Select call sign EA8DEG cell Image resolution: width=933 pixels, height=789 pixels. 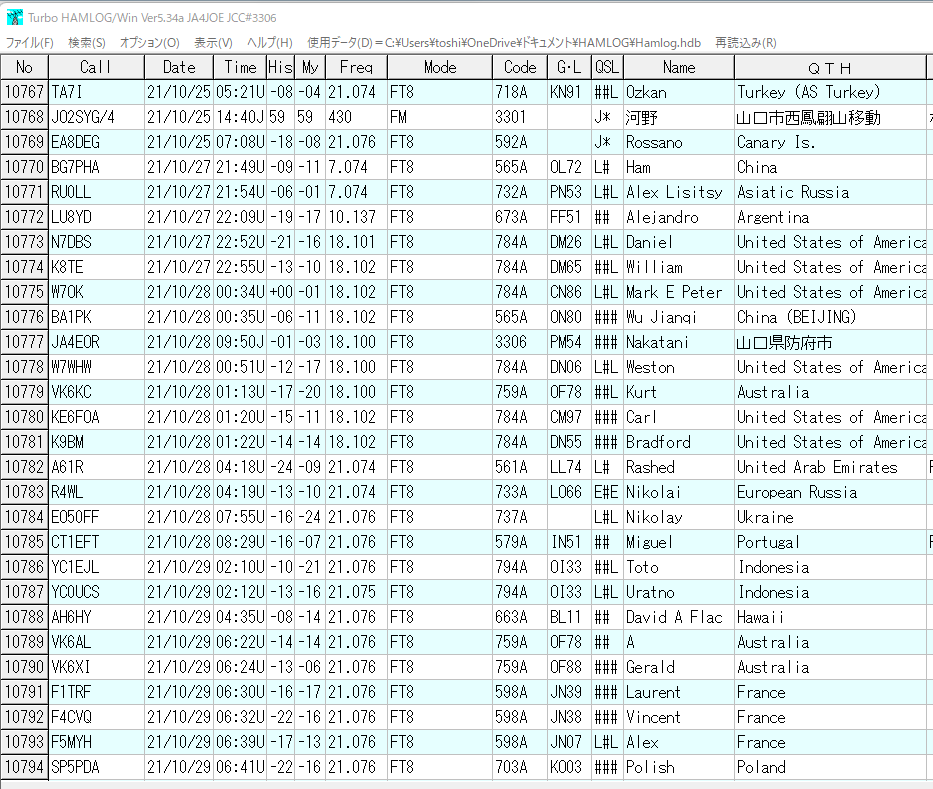97,142
